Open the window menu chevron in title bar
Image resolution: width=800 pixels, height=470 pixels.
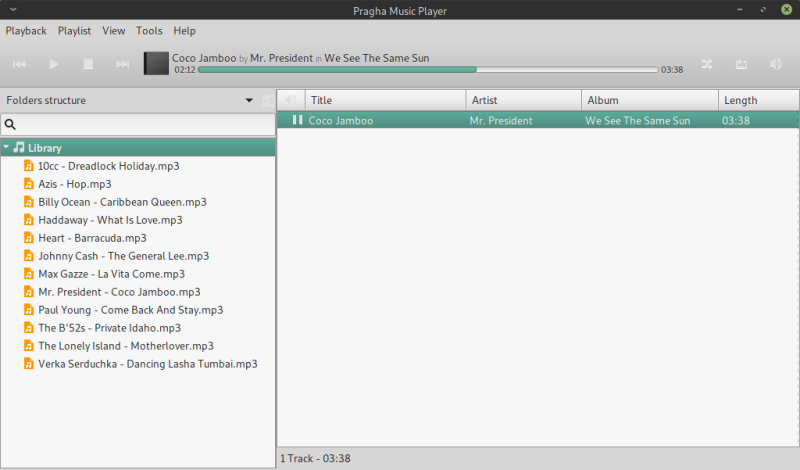(x=13, y=10)
